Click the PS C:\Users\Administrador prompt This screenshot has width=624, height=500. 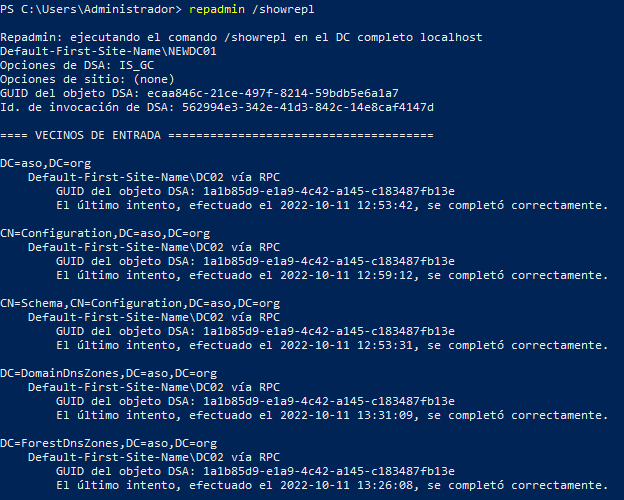click(92, 9)
